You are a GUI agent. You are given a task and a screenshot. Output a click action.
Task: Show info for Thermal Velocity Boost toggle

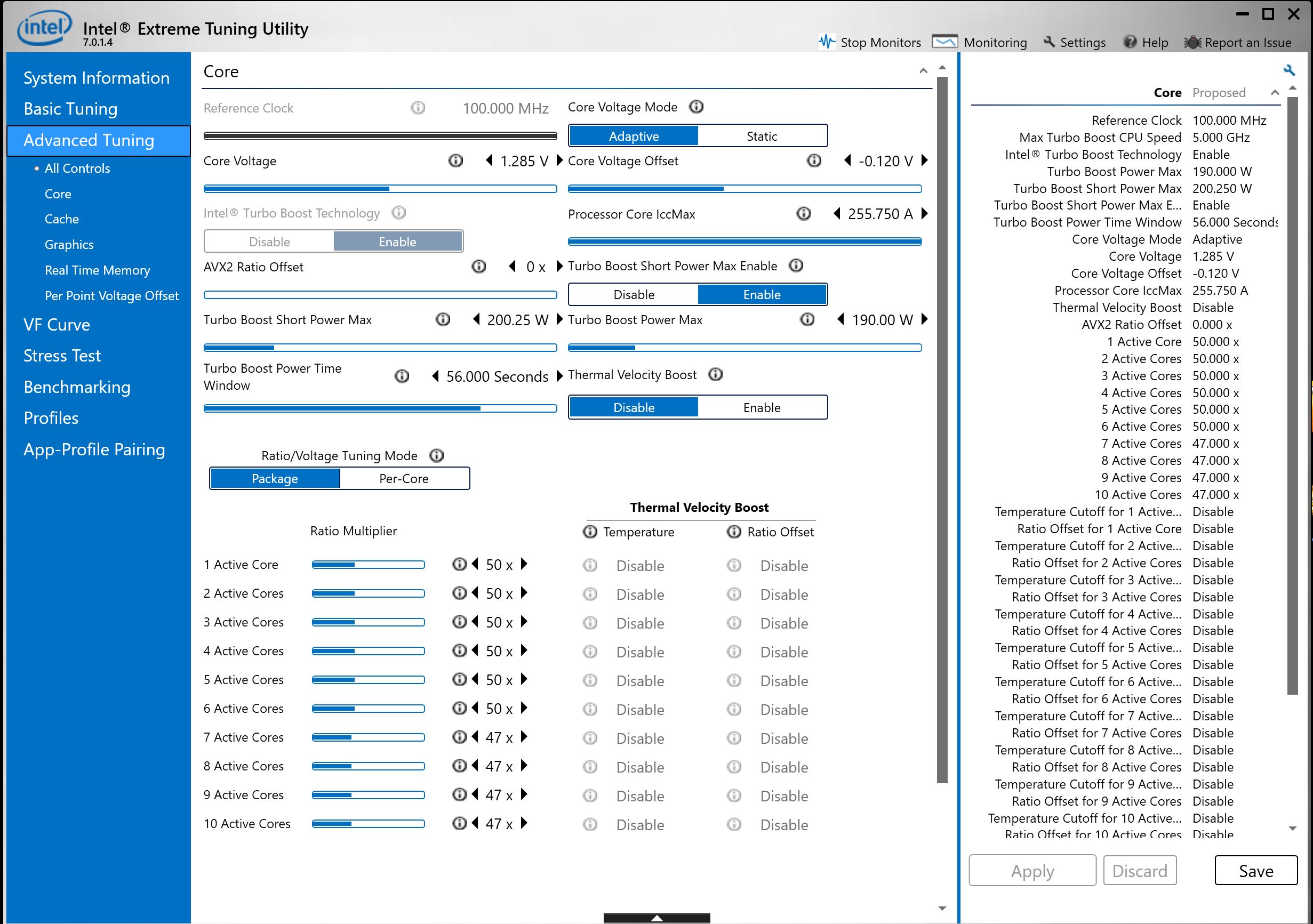click(x=715, y=374)
